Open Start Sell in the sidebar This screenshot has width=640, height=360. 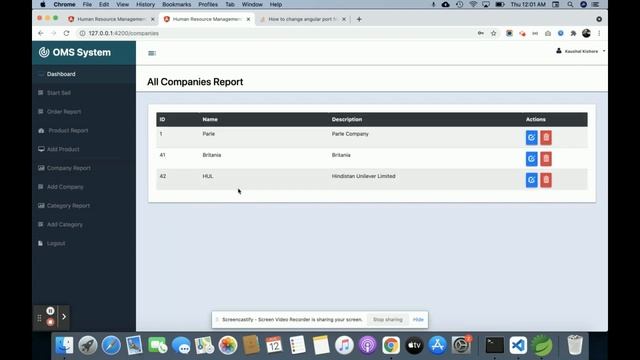tap(58, 93)
